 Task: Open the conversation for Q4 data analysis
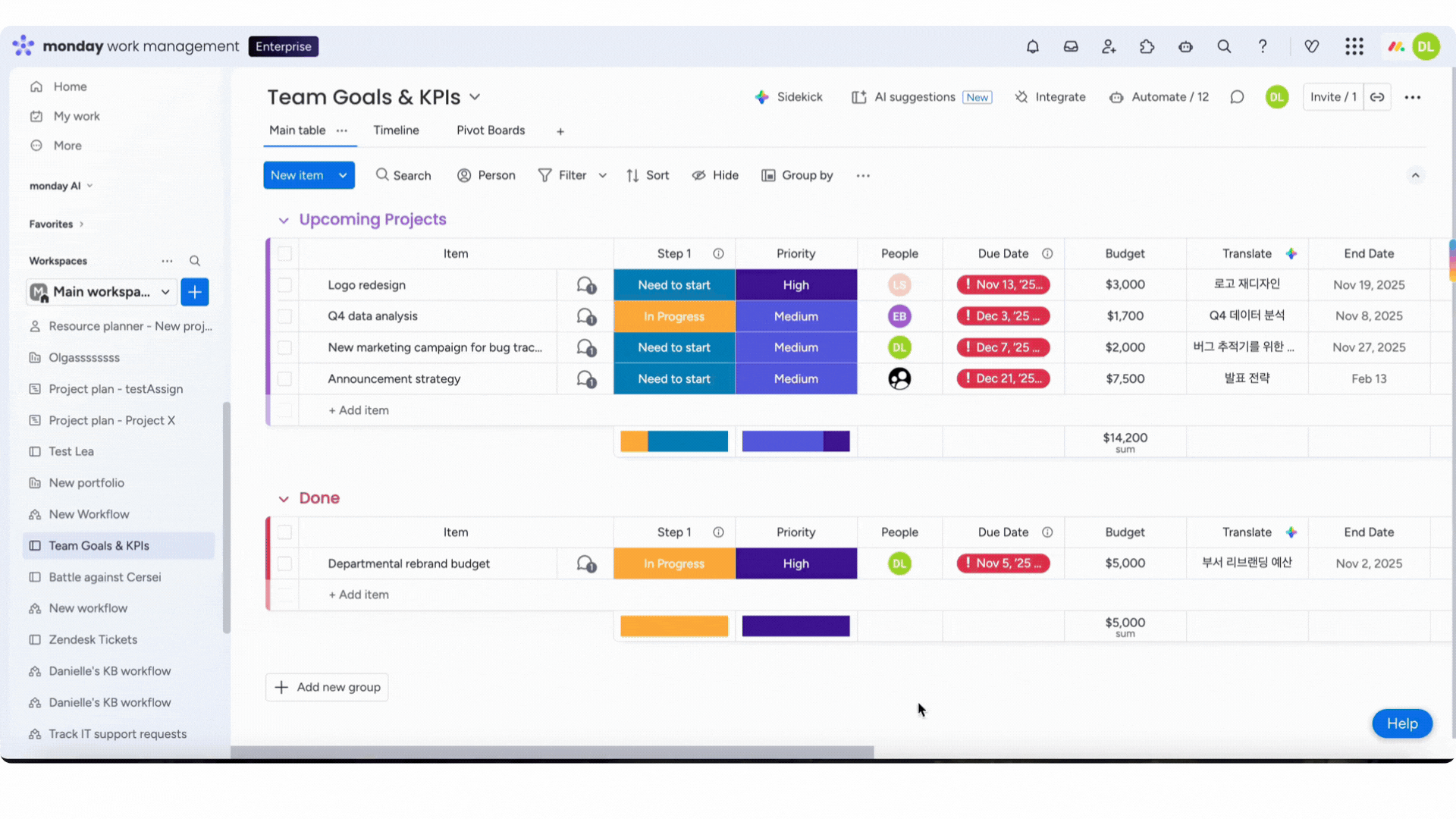coord(585,316)
